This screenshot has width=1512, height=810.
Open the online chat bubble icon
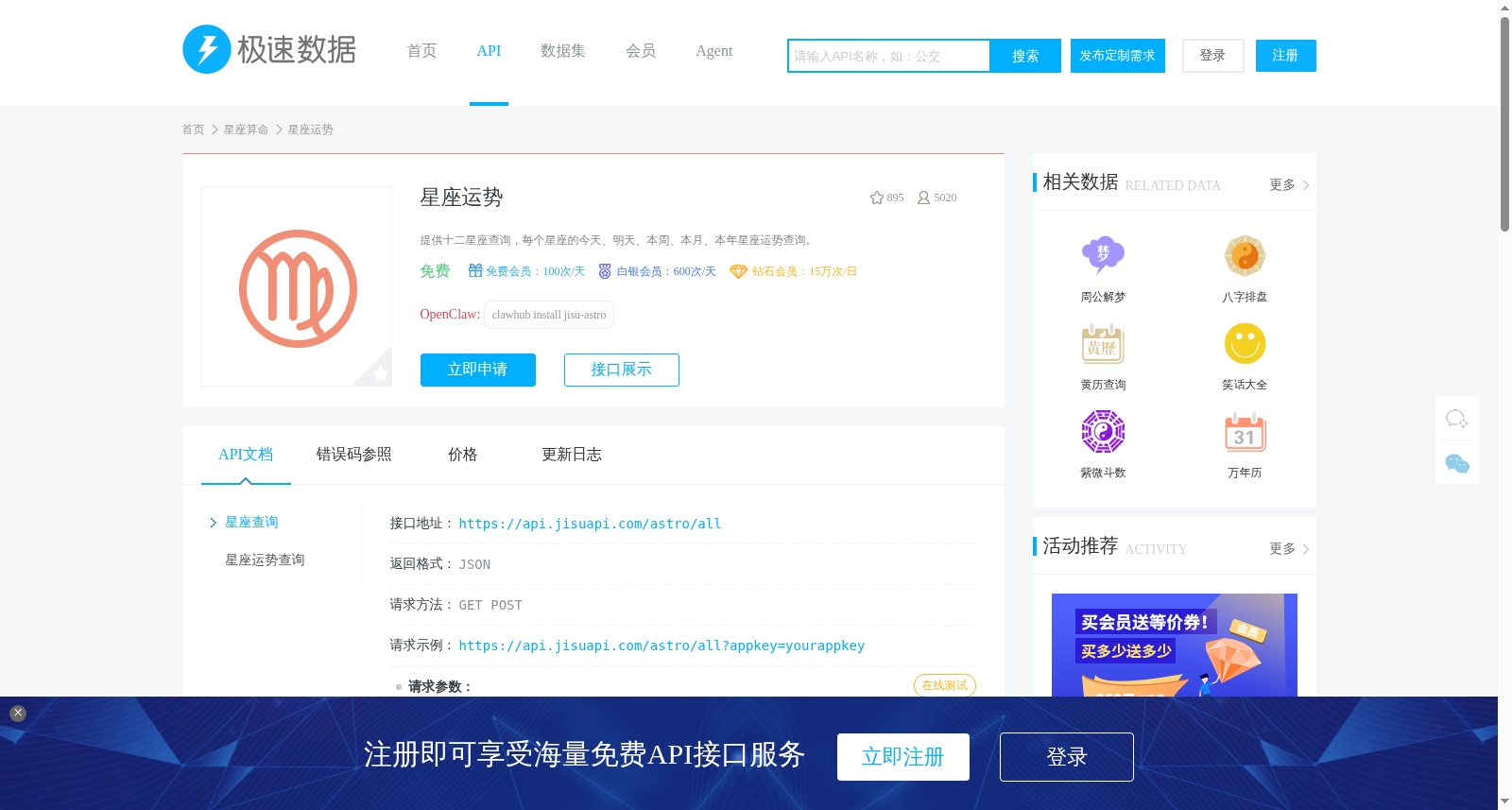click(x=1456, y=418)
